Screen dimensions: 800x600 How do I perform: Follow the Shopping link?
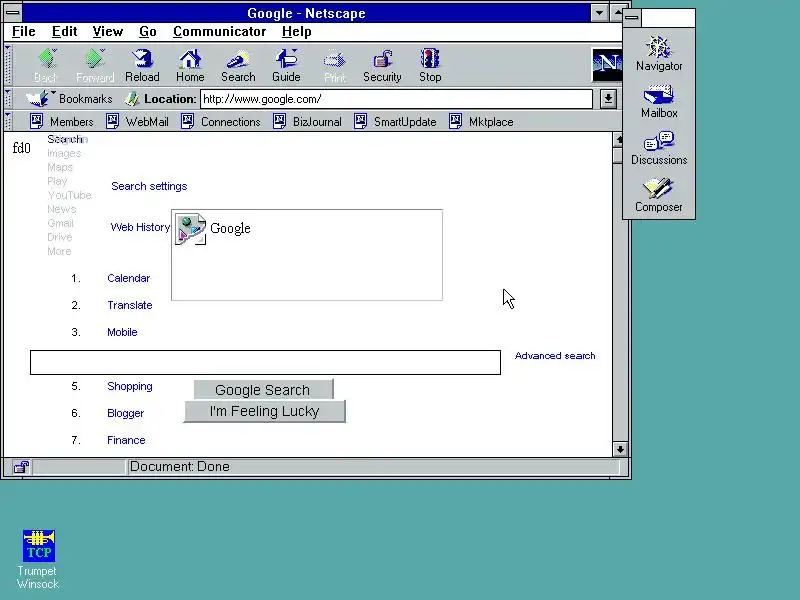130,386
